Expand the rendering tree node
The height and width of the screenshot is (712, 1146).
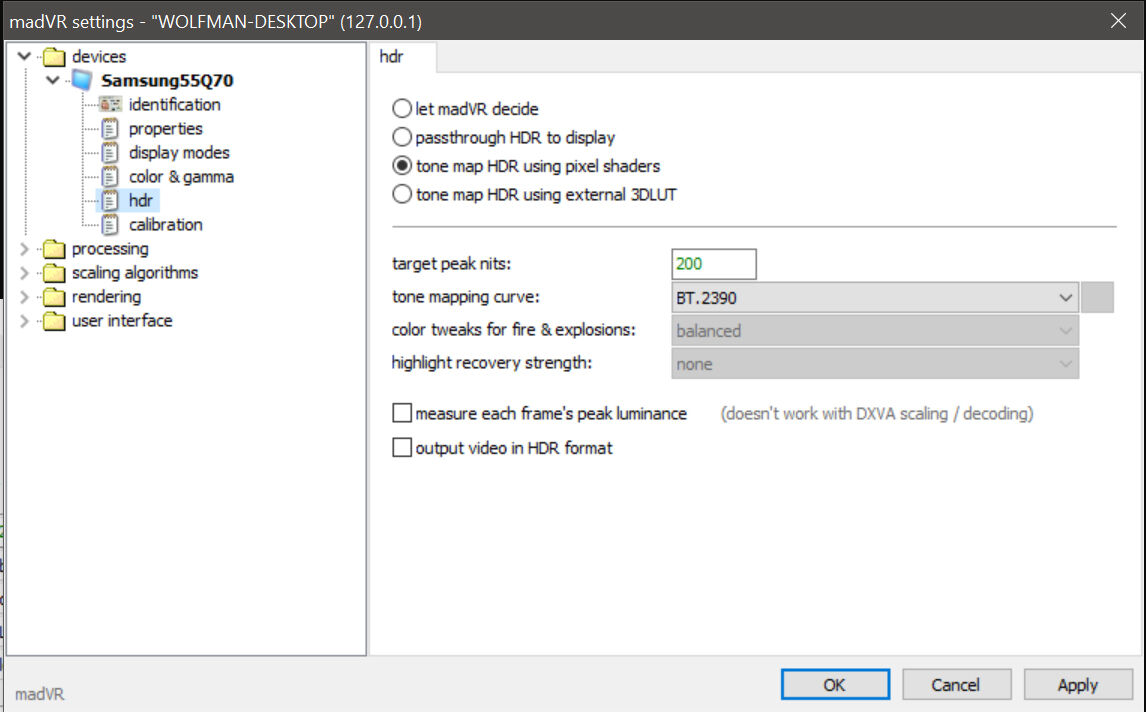tap(24, 297)
